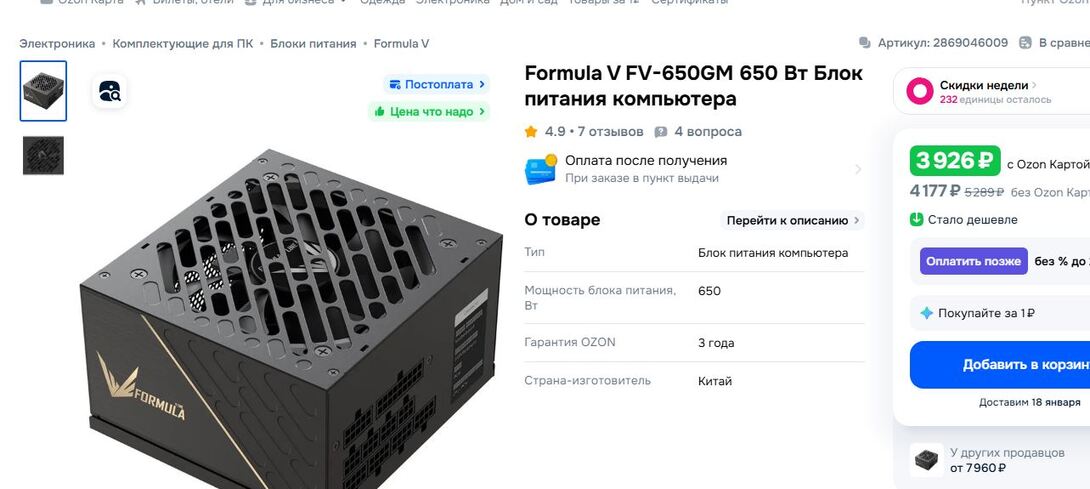Viewport: 1090px width, 489px height.
Task: Expand the Постоплата badge
Action: (437, 85)
